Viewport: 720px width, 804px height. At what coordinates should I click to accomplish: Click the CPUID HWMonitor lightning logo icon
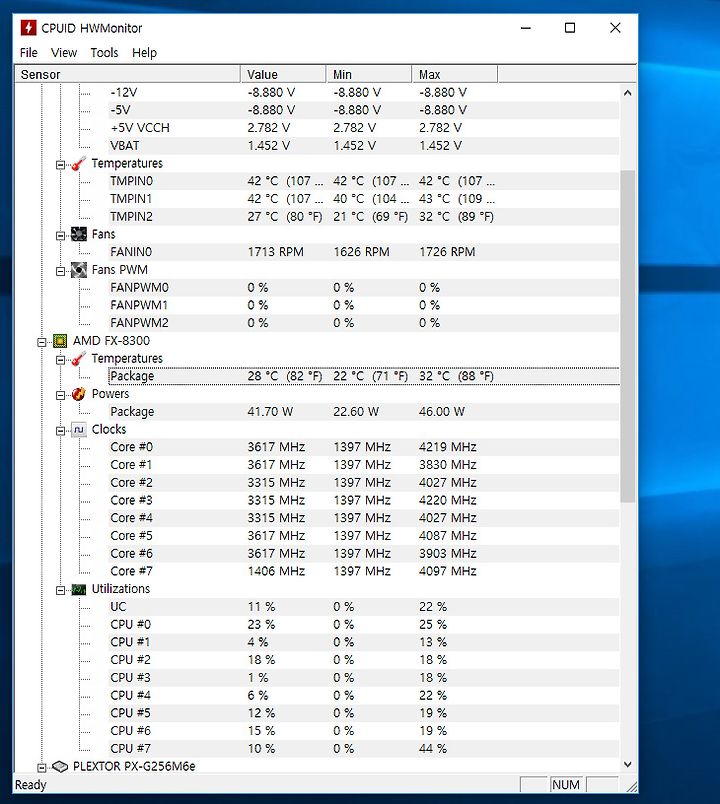tap(28, 27)
